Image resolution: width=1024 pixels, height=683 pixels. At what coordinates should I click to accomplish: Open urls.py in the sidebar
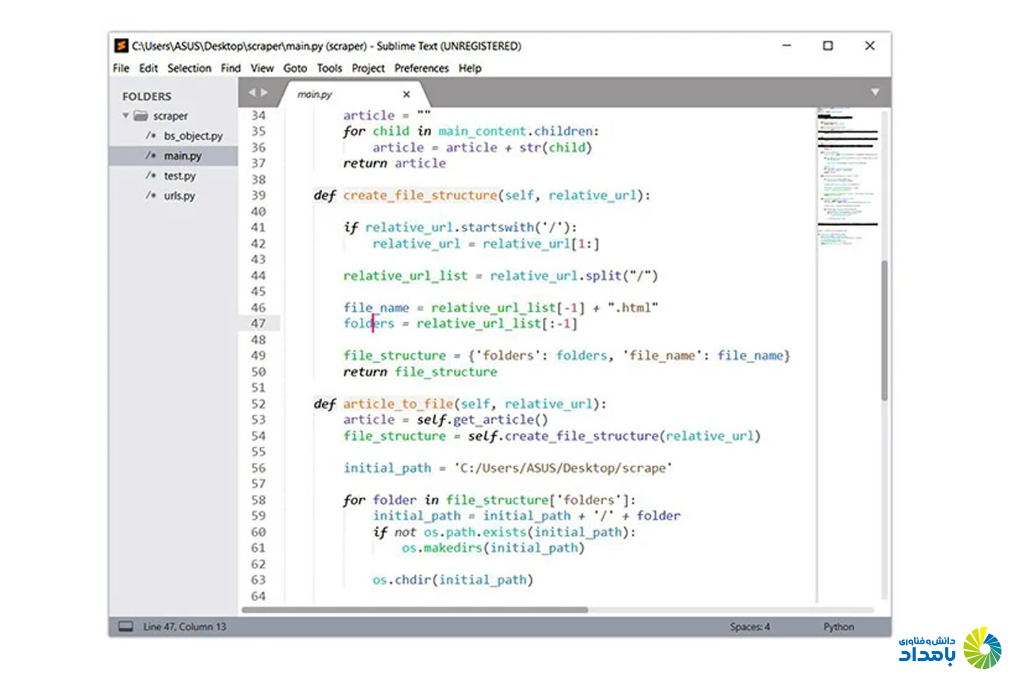tap(180, 196)
